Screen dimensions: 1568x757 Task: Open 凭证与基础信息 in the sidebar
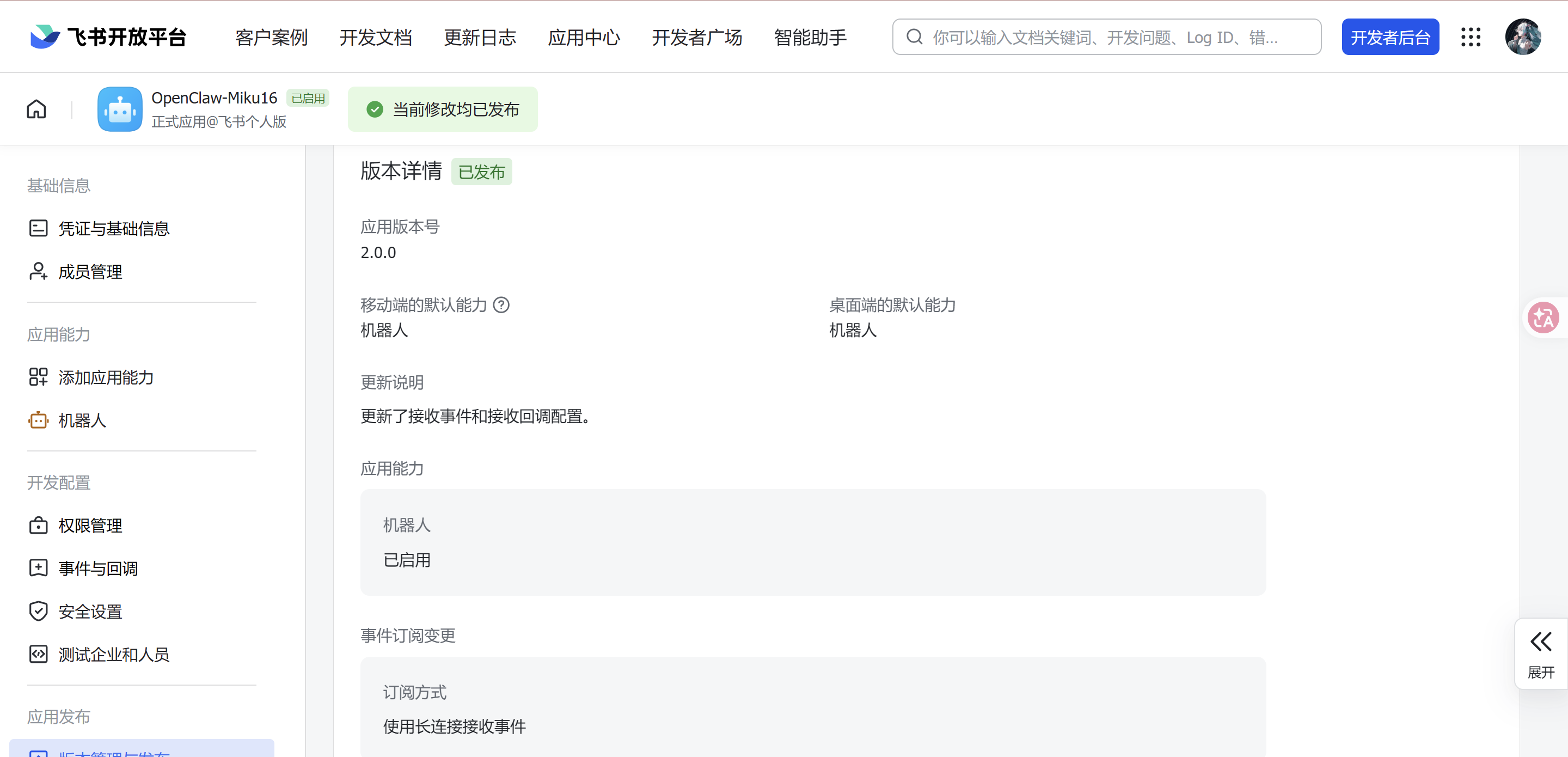click(x=114, y=228)
